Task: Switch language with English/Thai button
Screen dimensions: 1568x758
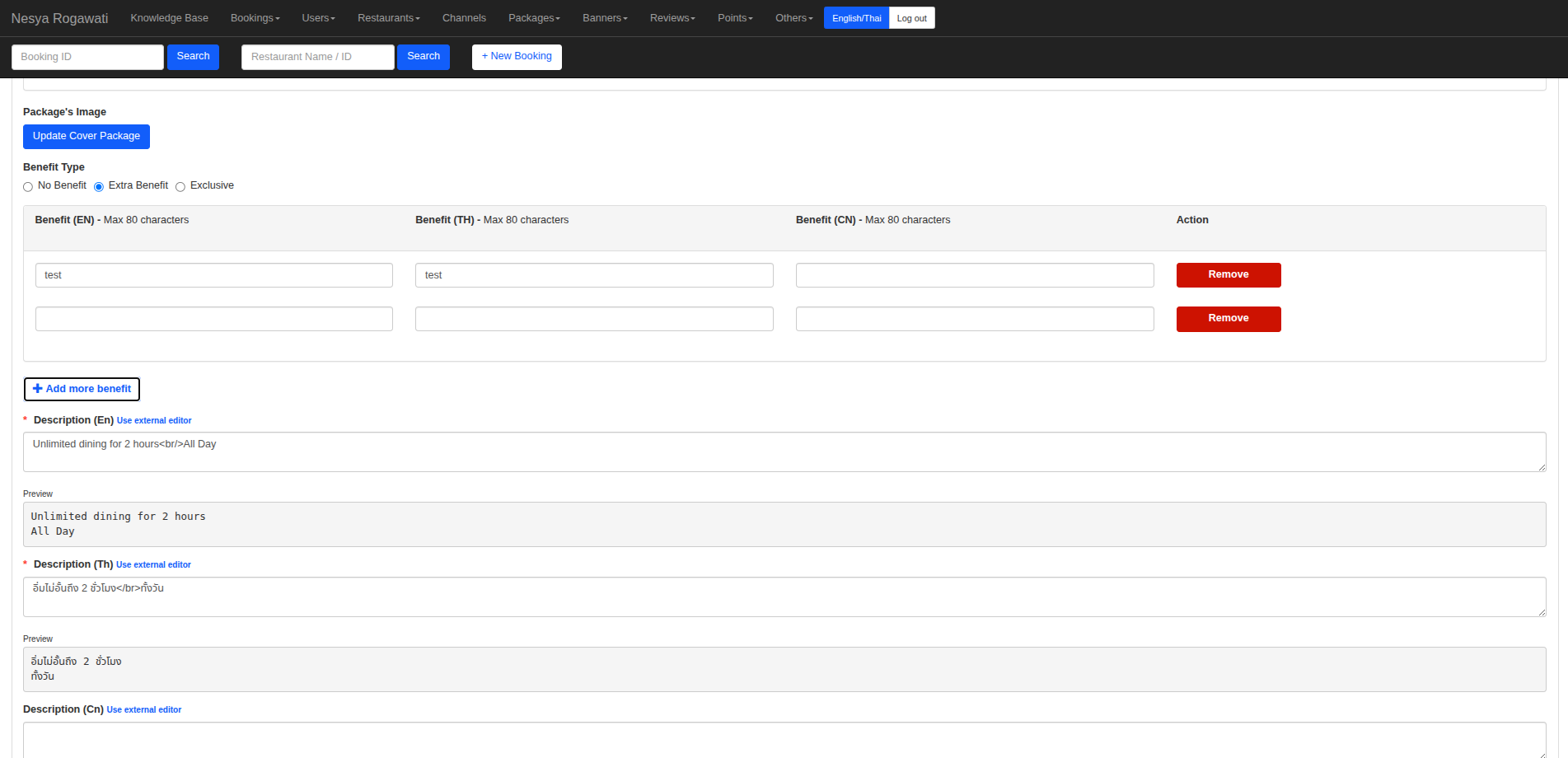Action: [x=856, y=18]
